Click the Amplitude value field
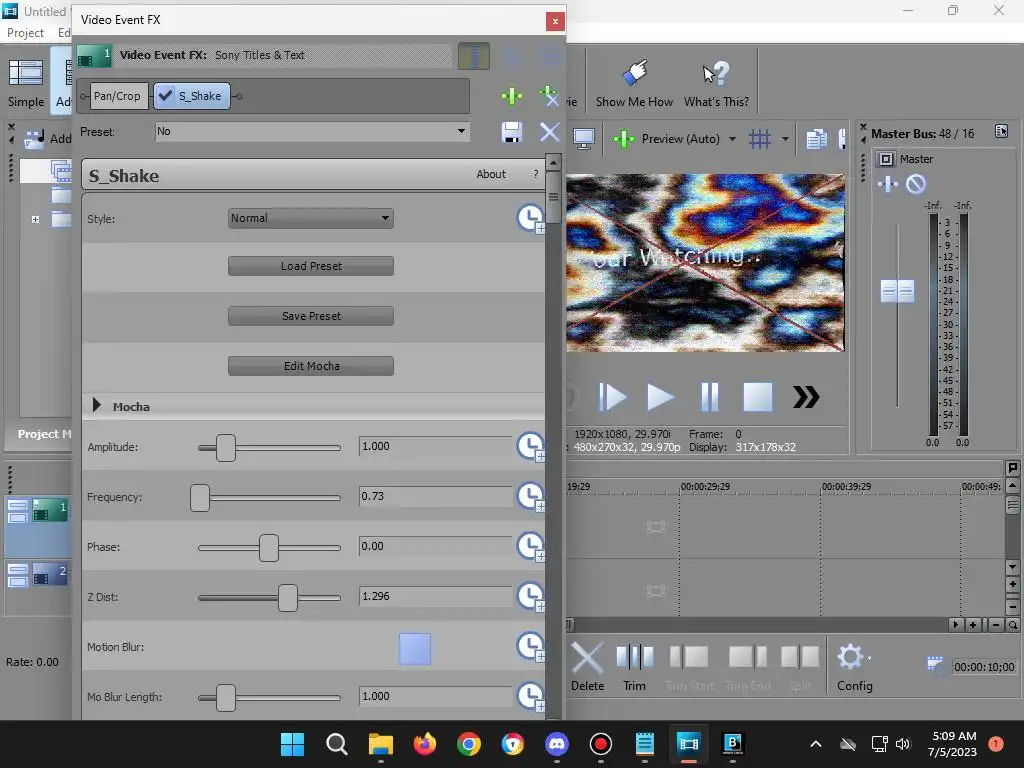 (436, 446)
